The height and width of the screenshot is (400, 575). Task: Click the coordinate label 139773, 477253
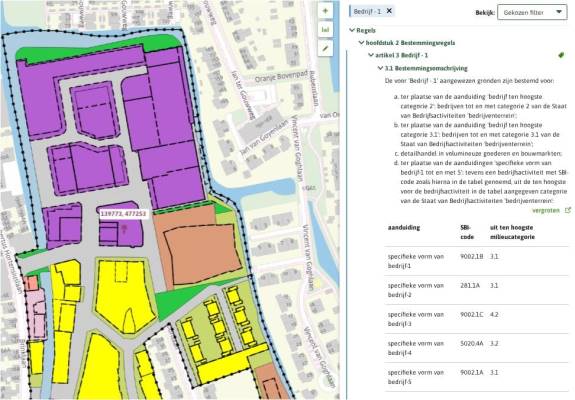tap(123, 213)
